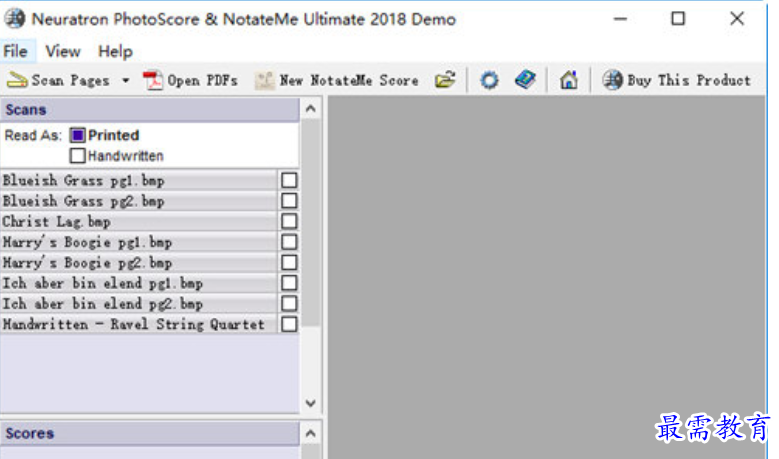Click the Buy This Product globe icon
The width and height of the screenshot is (779, 459).
613,80
